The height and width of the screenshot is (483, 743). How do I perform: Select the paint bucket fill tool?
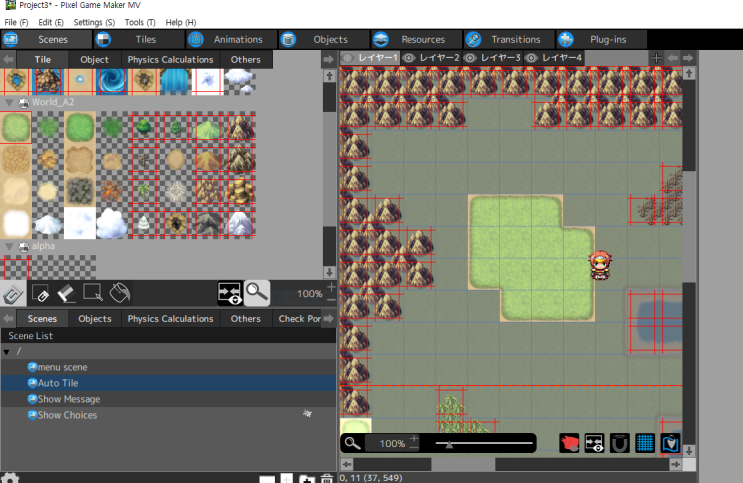tap(119, 293)
